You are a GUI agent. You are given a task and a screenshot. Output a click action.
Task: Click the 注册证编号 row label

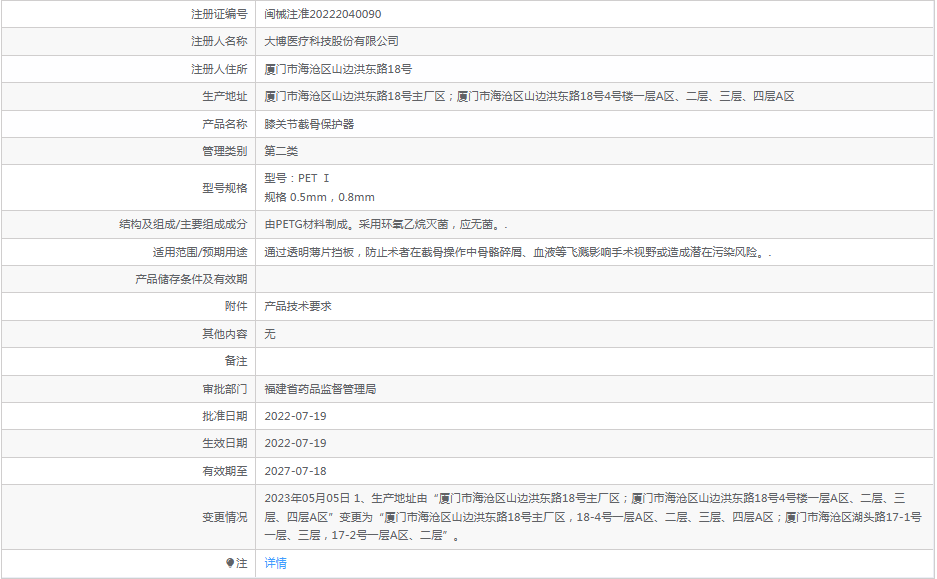(x=218, y=14)
